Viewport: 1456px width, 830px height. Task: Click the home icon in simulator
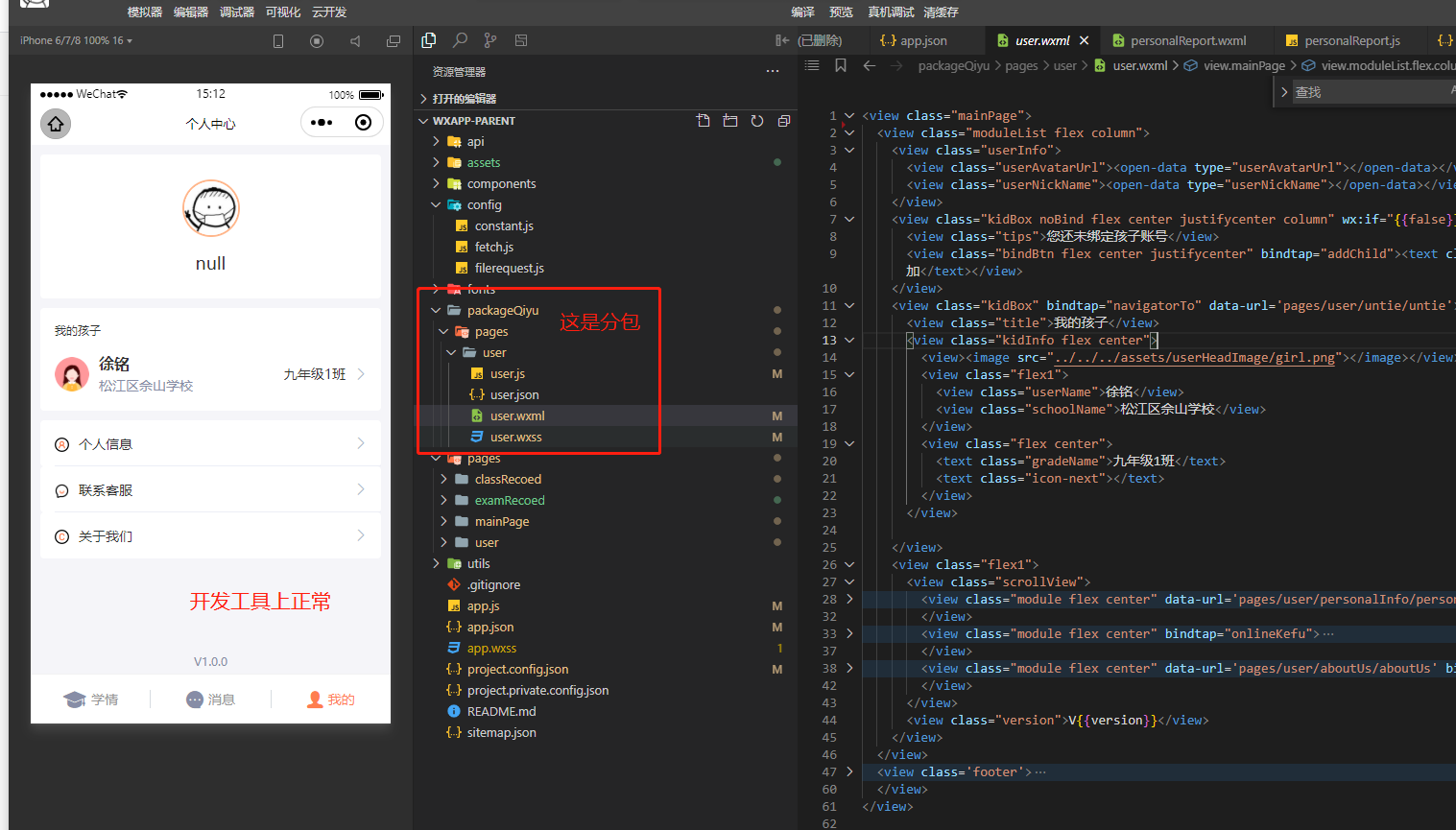[x=56, y=124]
